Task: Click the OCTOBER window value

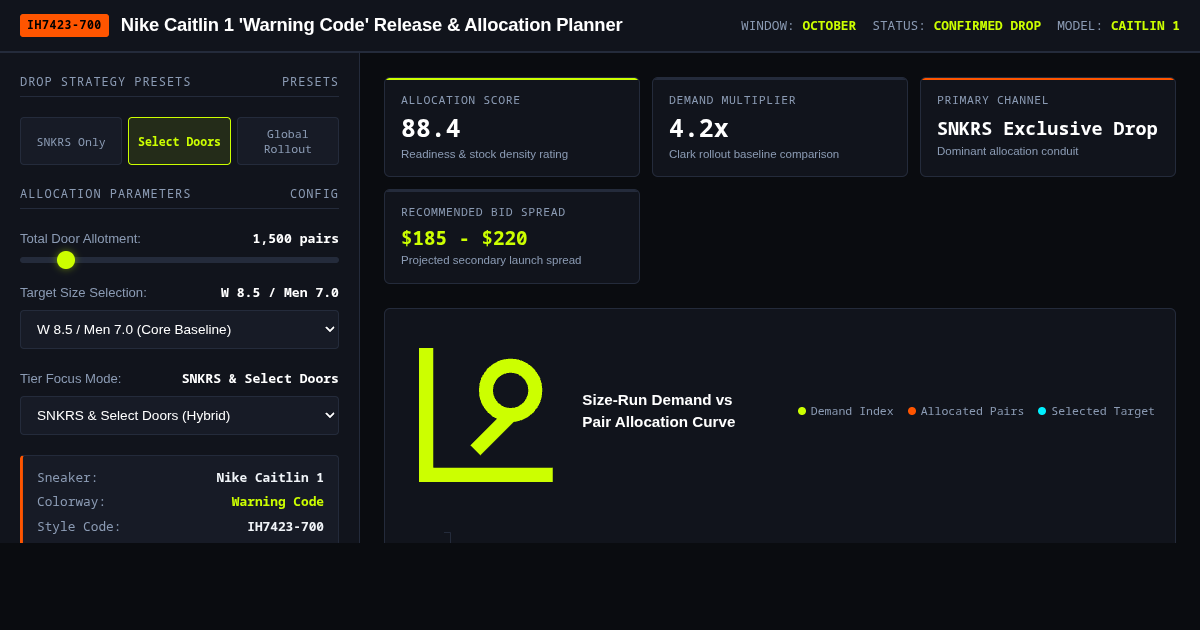Action: click(x=829, y=25)
